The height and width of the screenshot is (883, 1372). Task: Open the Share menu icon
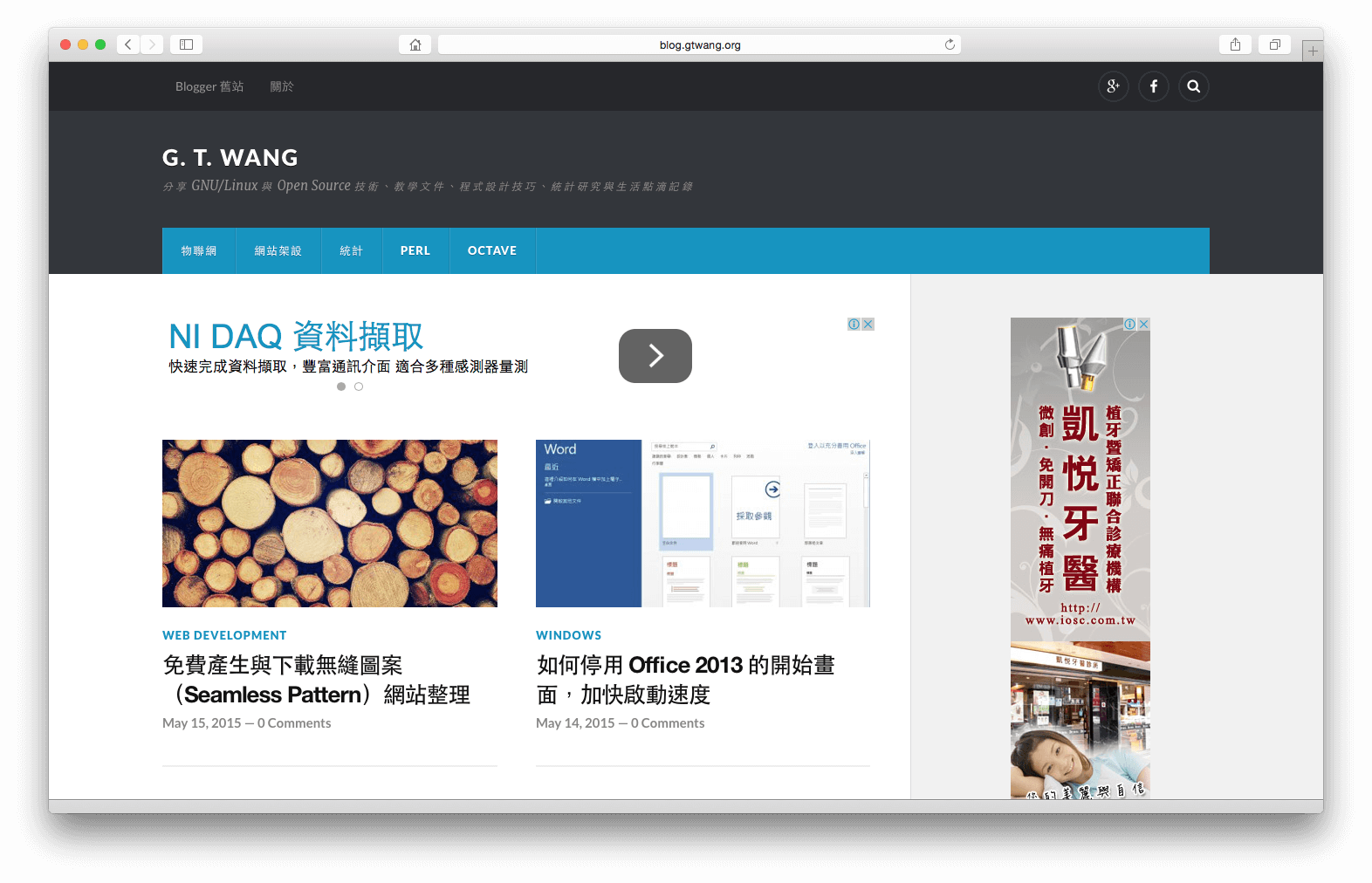[1235, 44]
